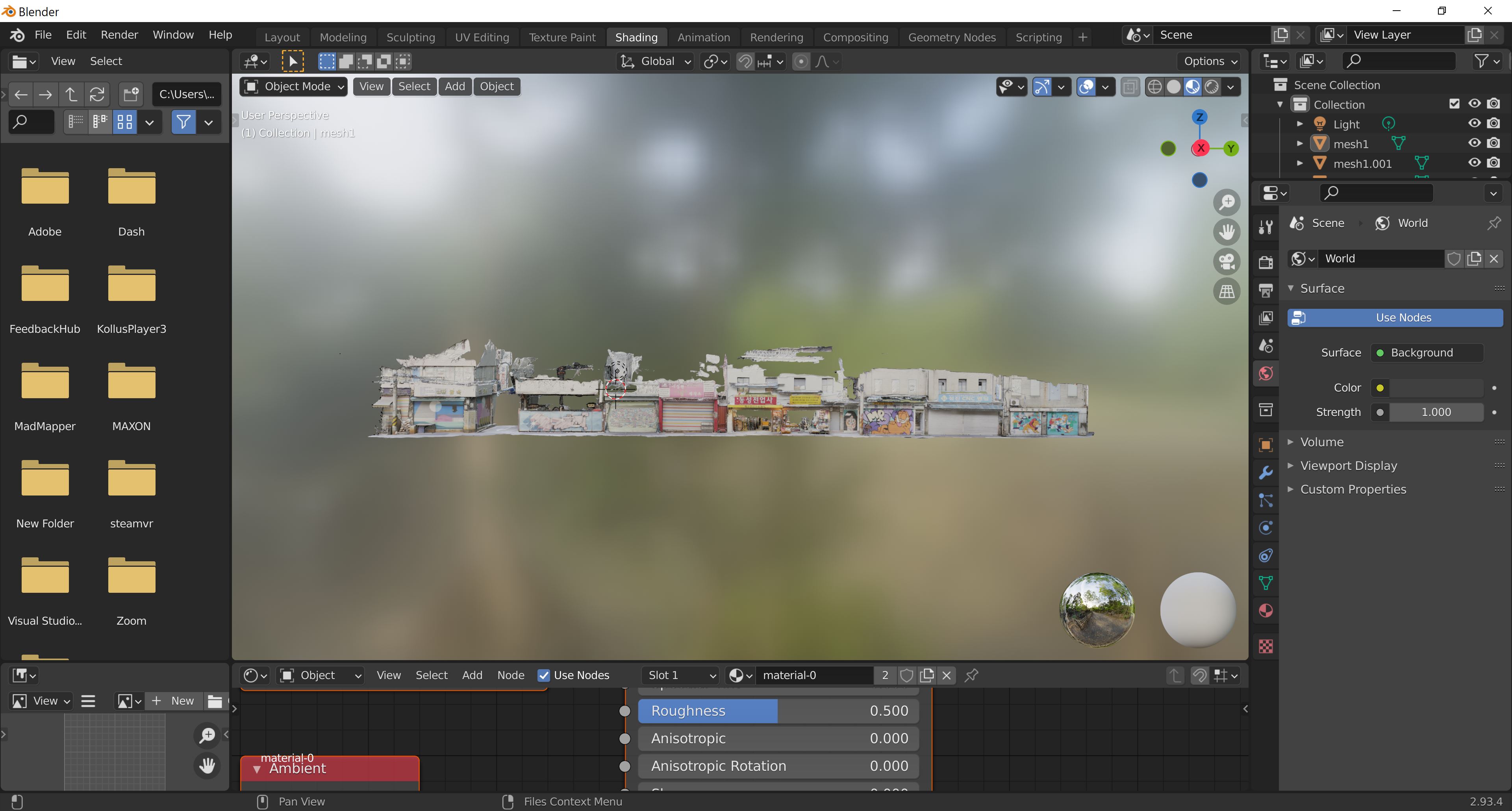Go back in file browser history
The width and height of the screenshot is (1512, 811).
(x=21, y=95)
